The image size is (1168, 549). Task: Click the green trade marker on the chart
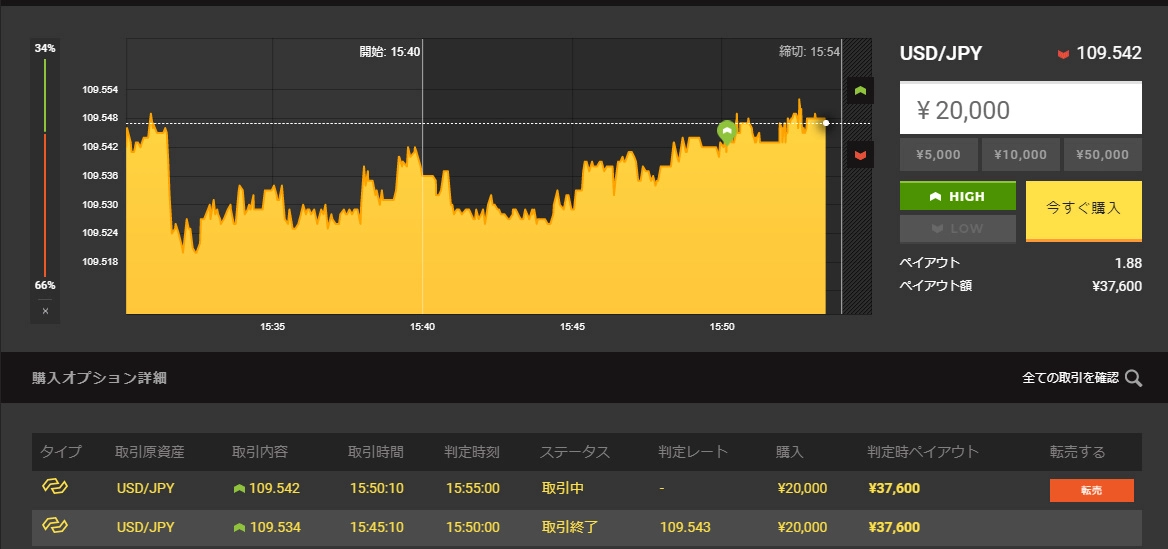pyautogui.click(x=727, y=130)
